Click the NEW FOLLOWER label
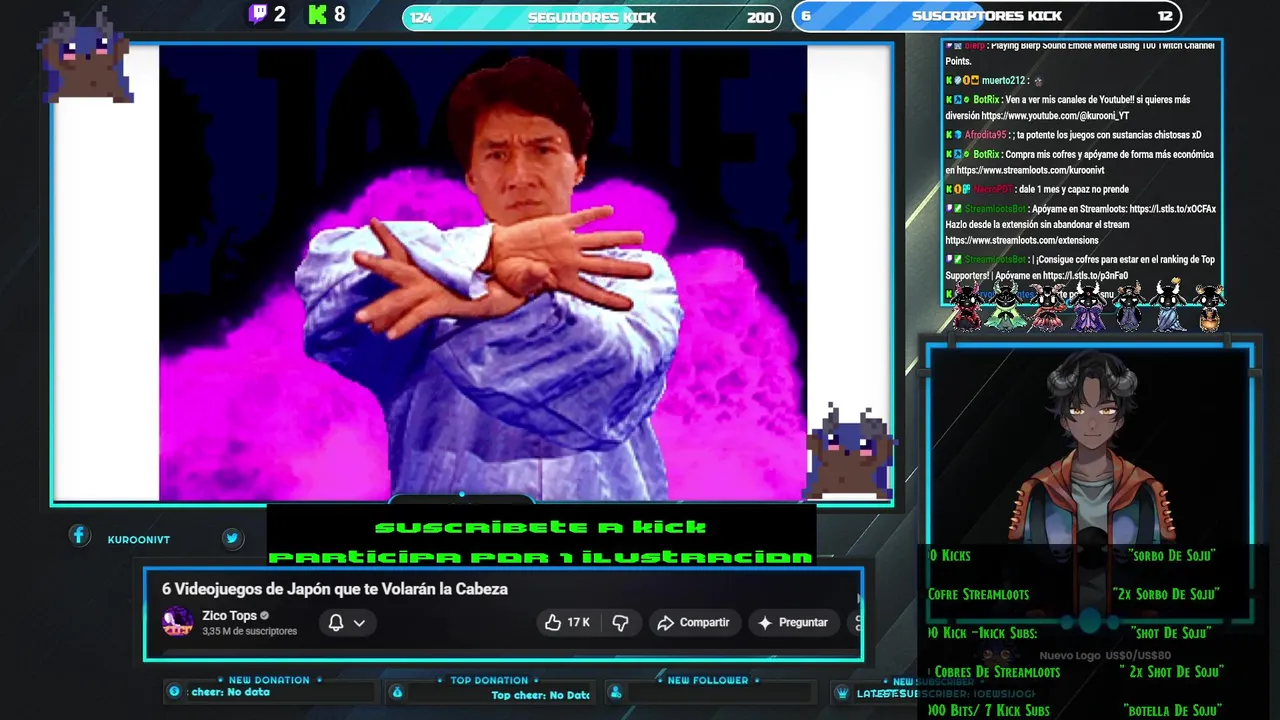This screenshot has height=720, width=1280. pos(708,680)
